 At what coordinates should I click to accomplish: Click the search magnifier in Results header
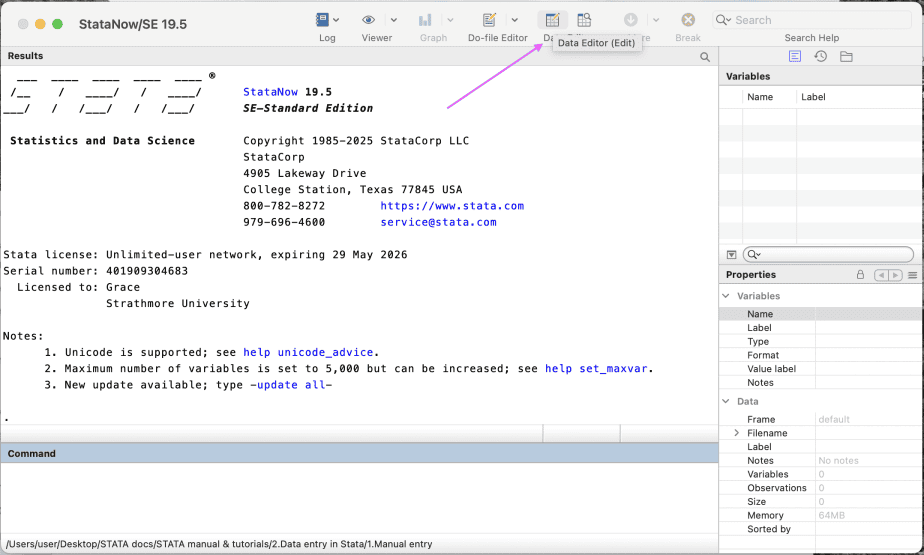(705, 57)
